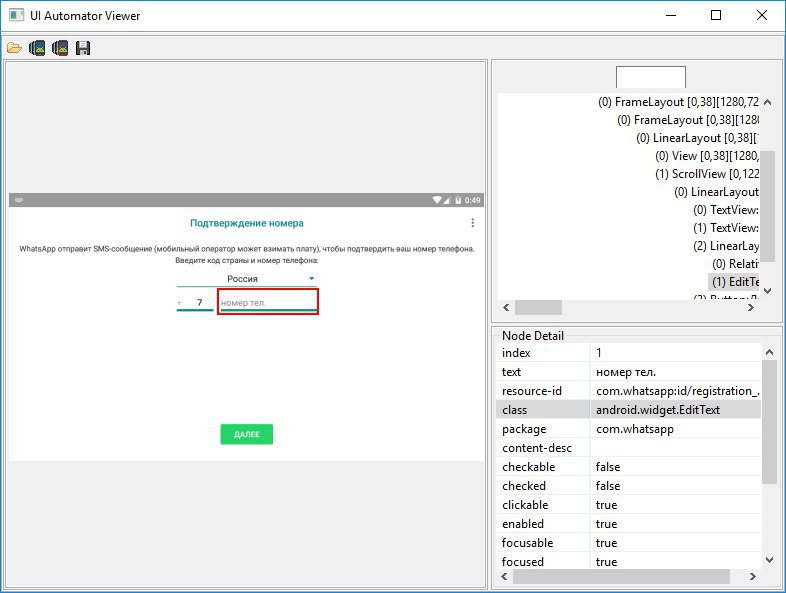Click the Россия country name text
The height and width of the screenshot is (593, 786).
242,279
